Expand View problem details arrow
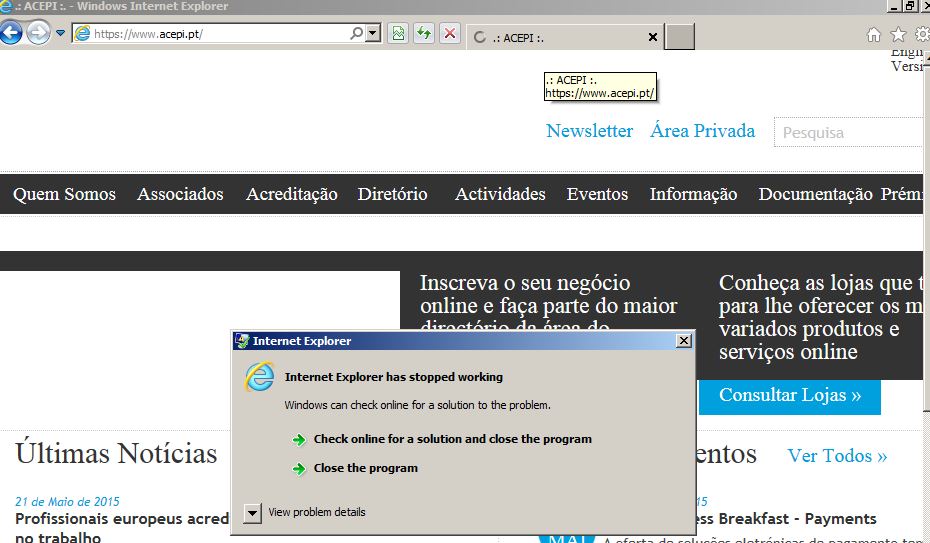Viewport: 930px width, 543px height. [x=252, y=513]
